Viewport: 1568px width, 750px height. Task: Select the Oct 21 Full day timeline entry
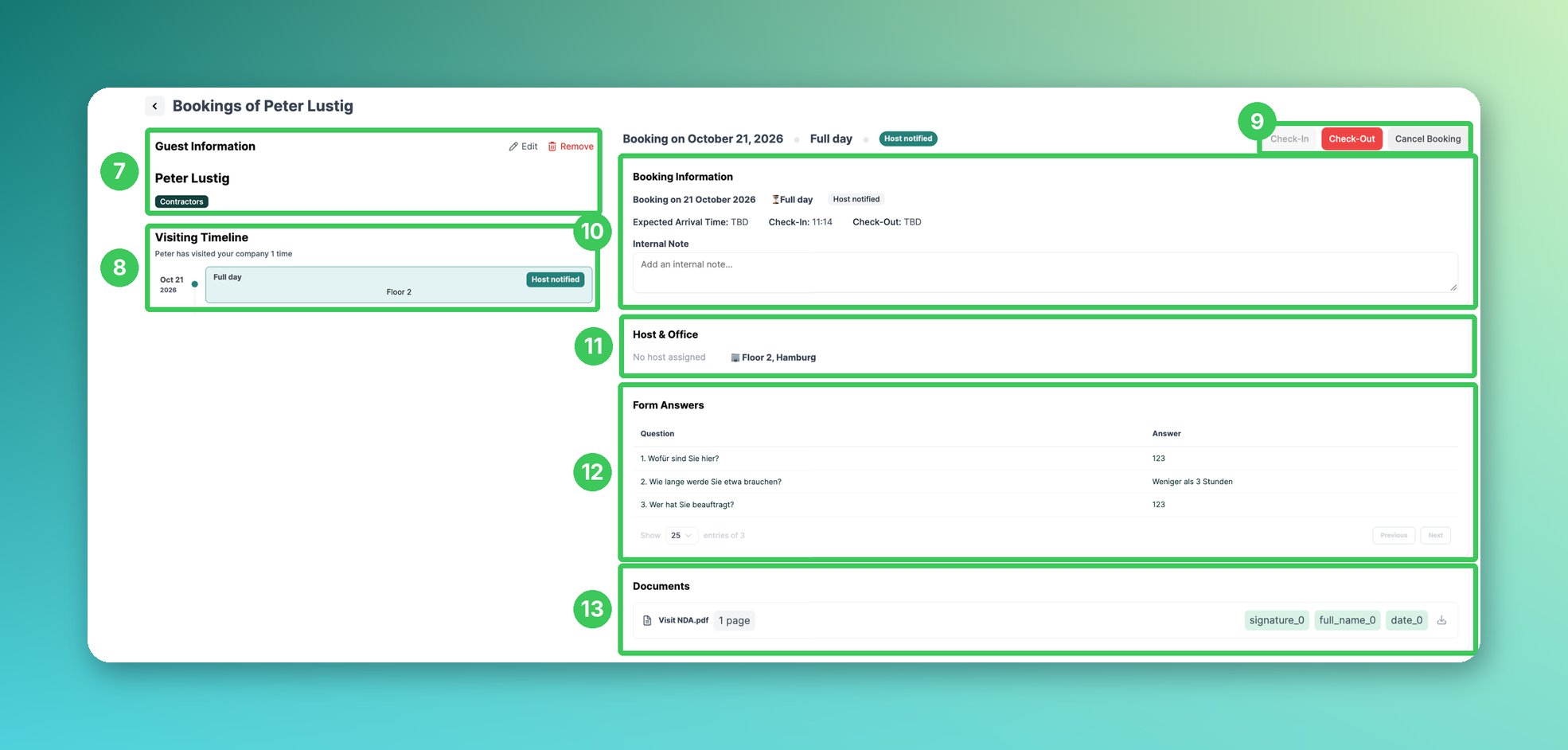coord(399,285)
